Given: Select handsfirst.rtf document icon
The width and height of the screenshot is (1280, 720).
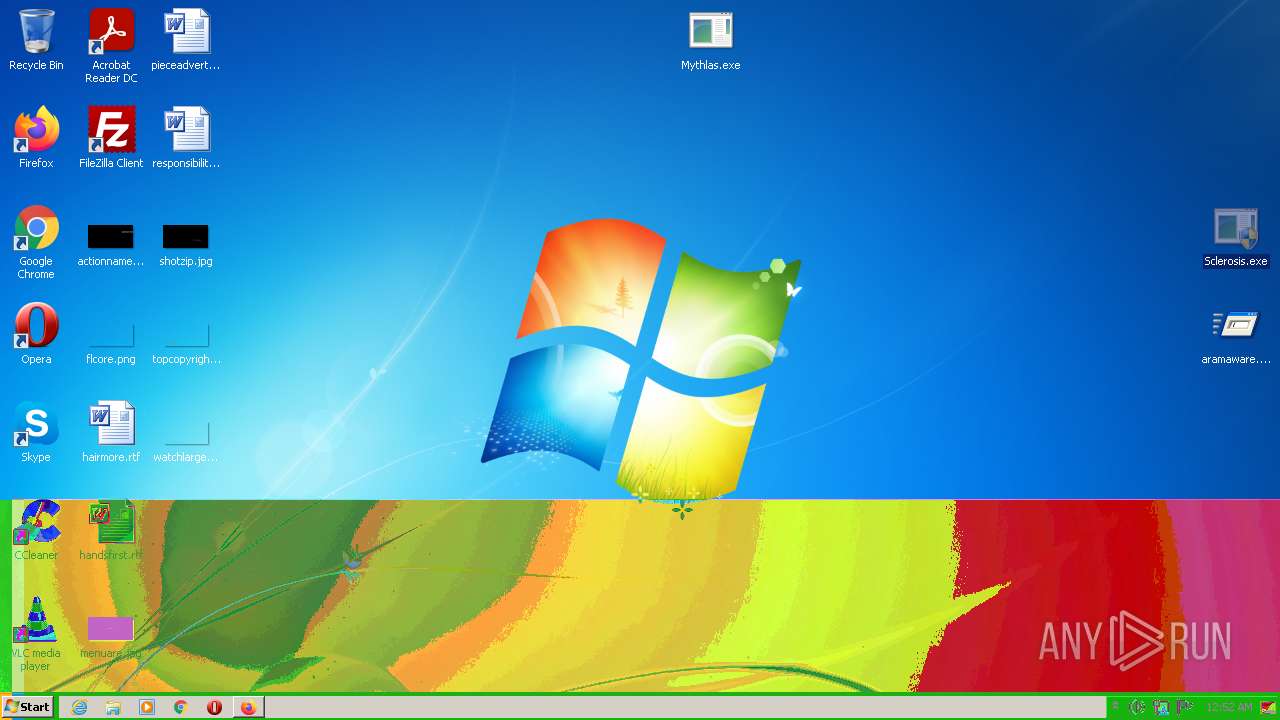Looking at the screenshot, I should tap(111, 530).
